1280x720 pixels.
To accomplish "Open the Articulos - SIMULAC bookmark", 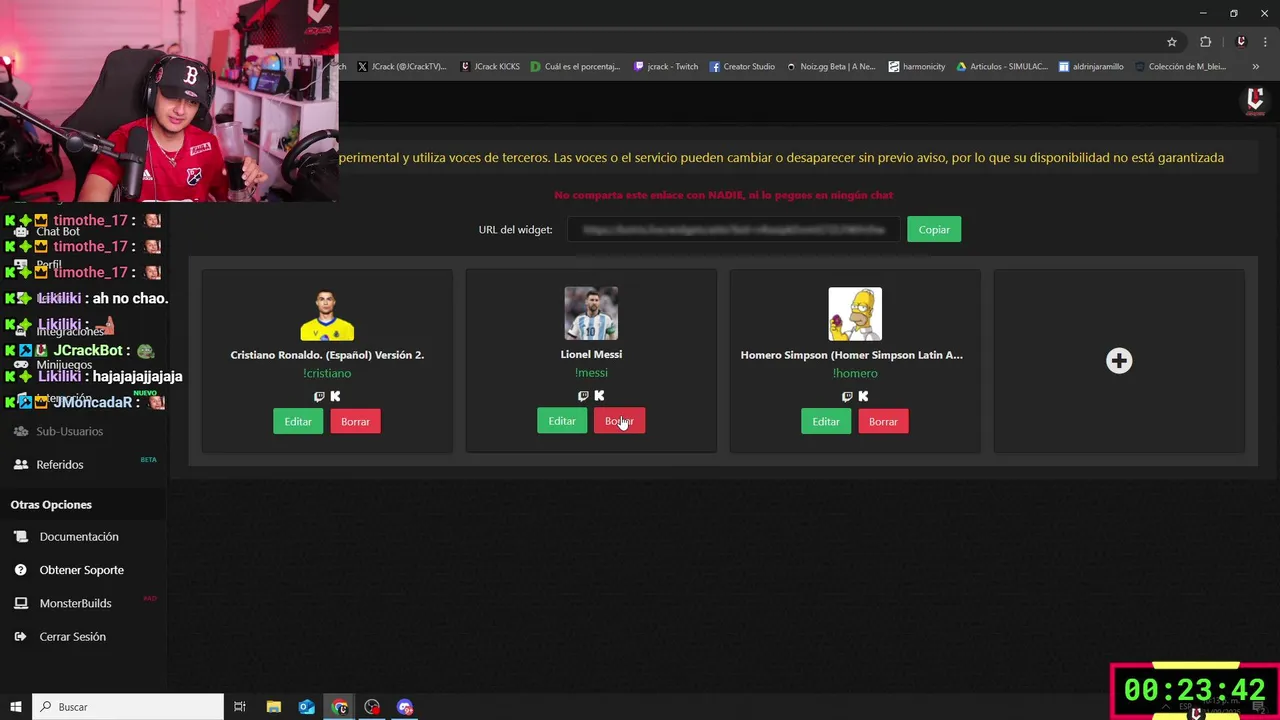I will click(x=1002, y=67).
